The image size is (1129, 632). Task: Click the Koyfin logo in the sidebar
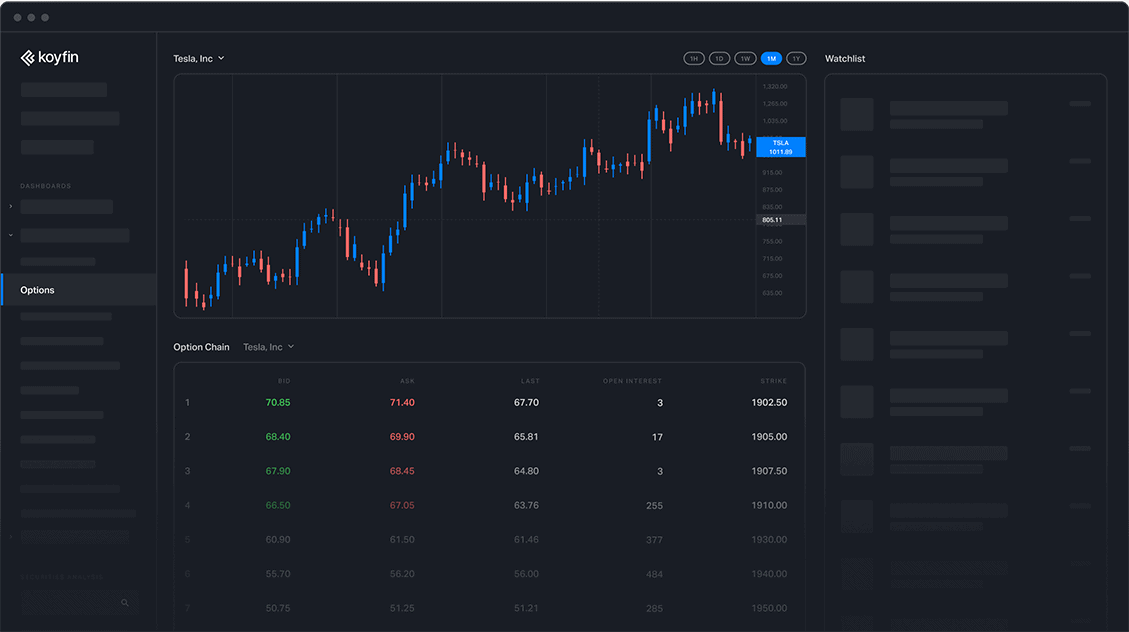click(49, 58)
